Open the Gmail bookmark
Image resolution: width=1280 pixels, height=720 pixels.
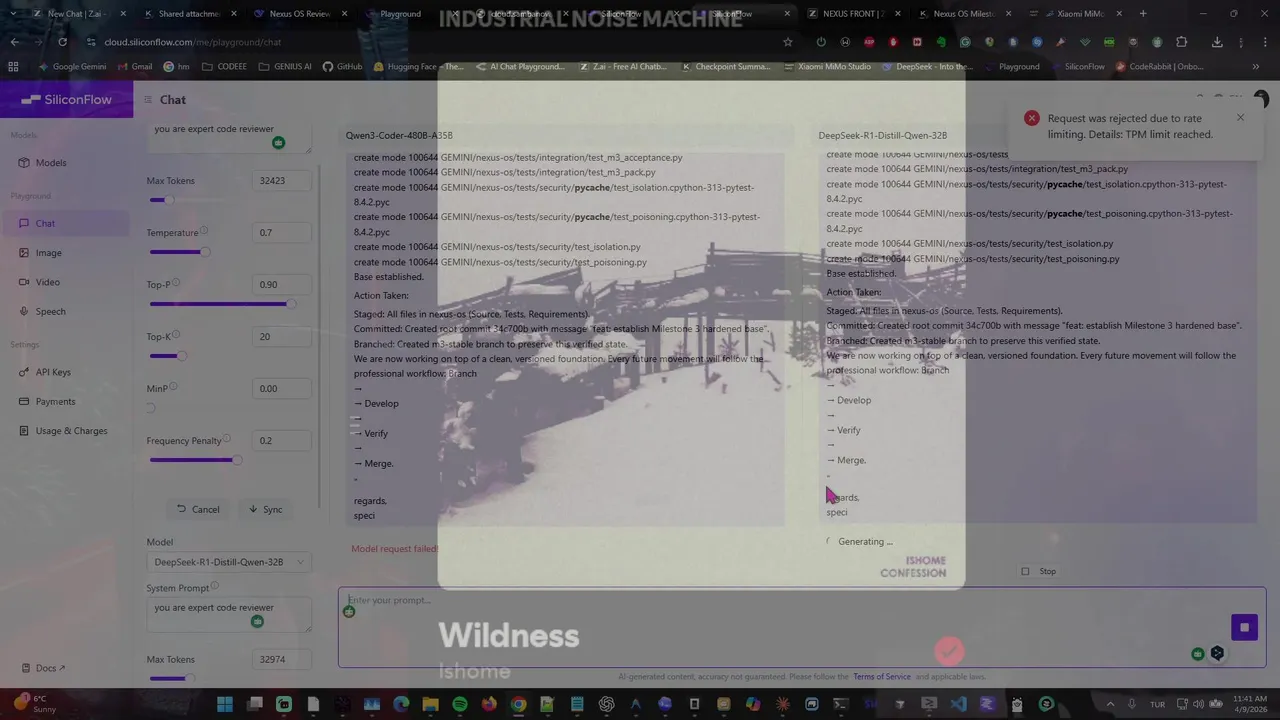click(135, 67)
